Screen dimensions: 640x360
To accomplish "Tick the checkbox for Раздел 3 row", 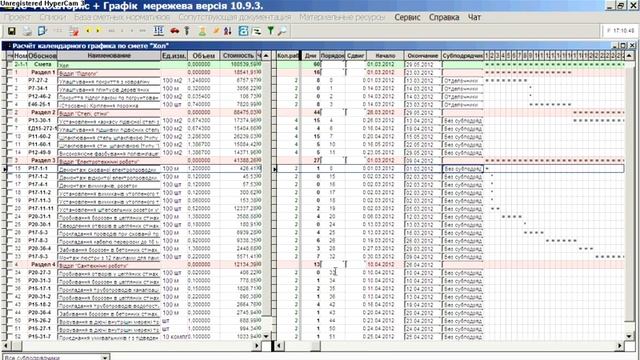I will 10,160.
